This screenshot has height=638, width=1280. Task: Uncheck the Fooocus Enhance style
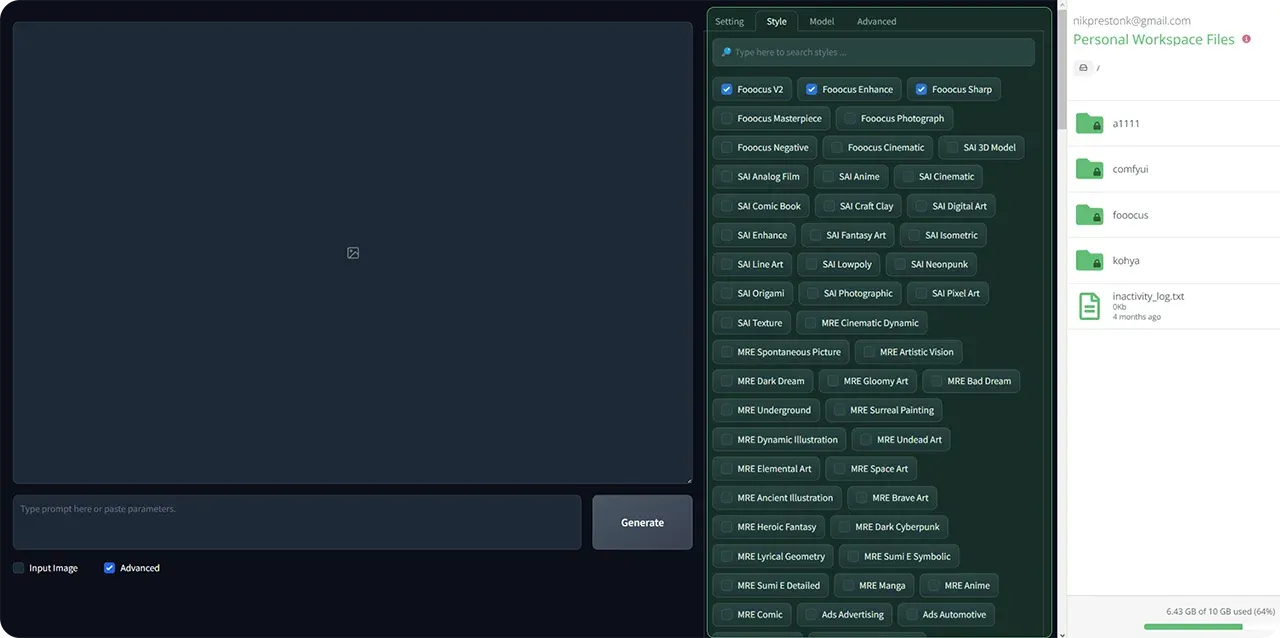(811, 89)
